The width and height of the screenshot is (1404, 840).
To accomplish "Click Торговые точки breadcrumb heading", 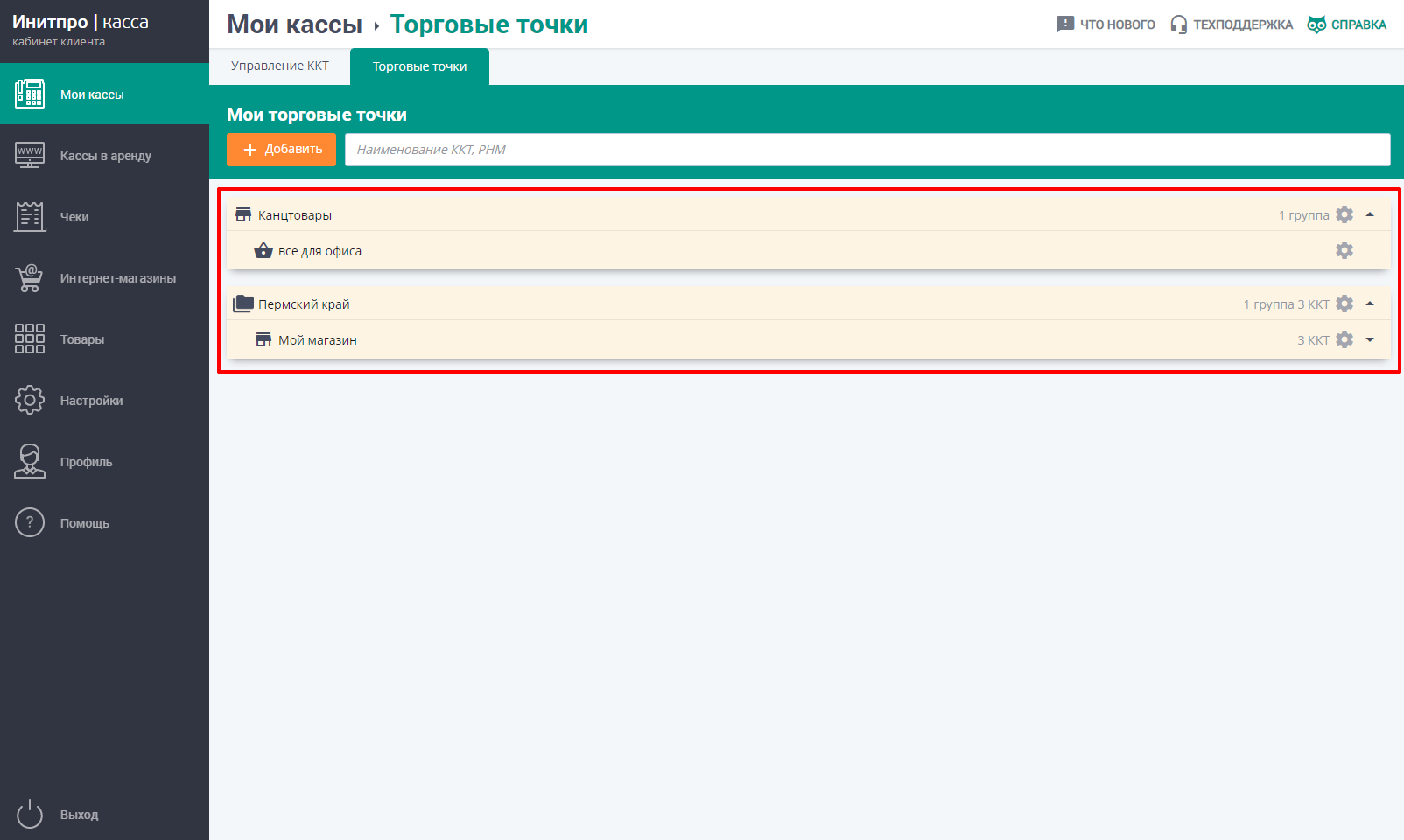I will [x=489, y=24].
